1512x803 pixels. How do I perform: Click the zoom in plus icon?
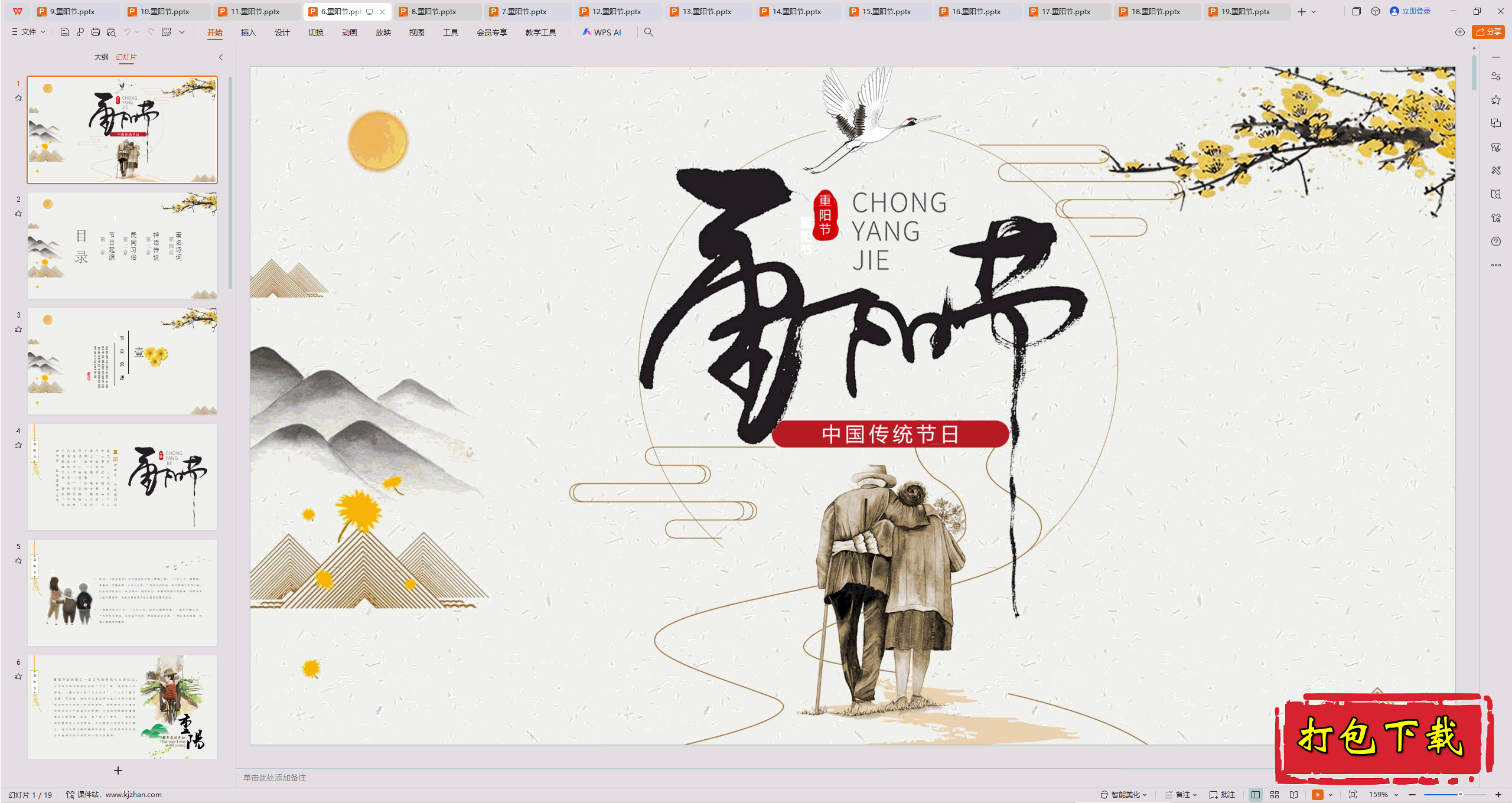tap(1498, 795)
